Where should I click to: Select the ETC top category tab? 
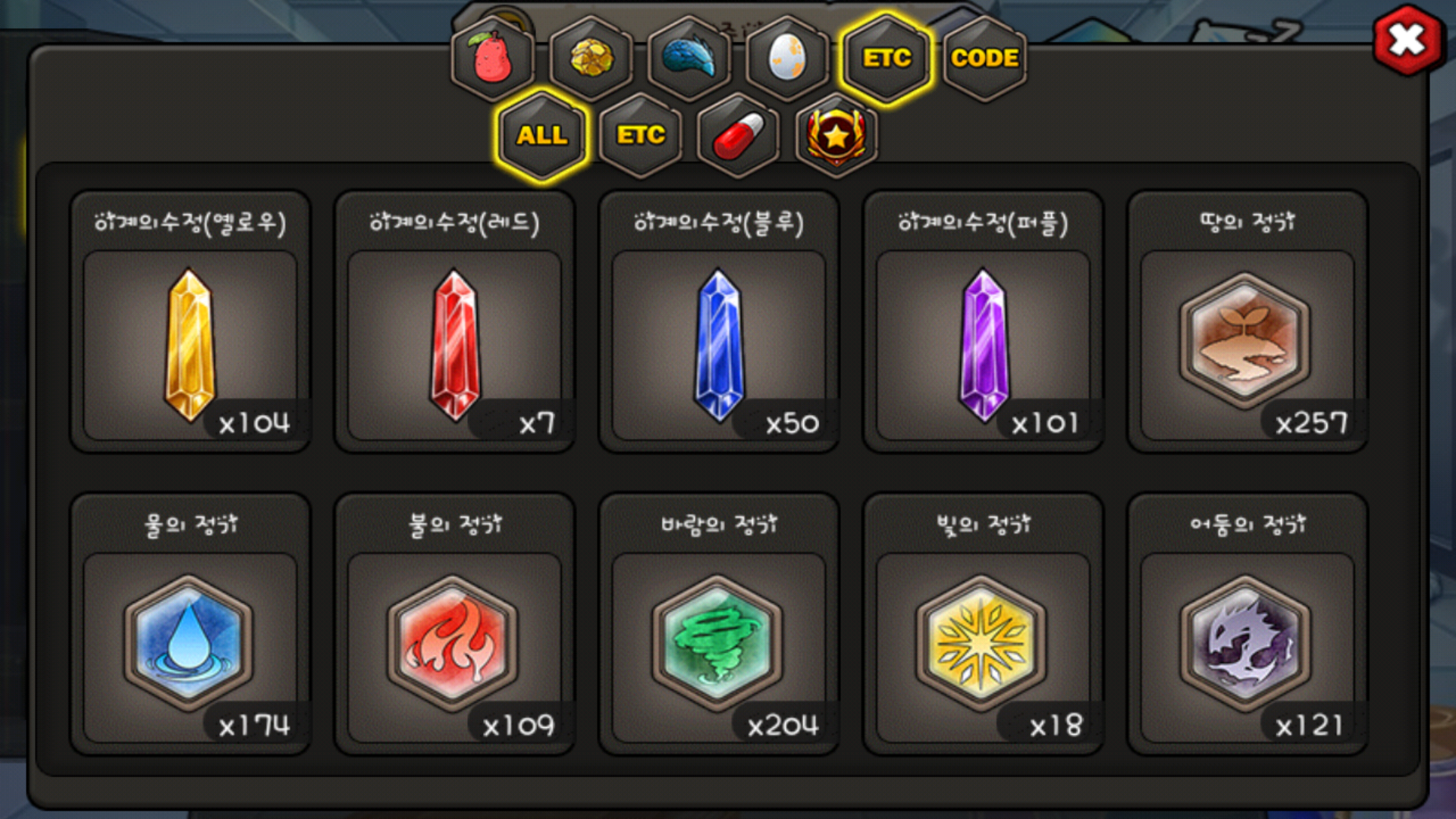coord(886,58)
